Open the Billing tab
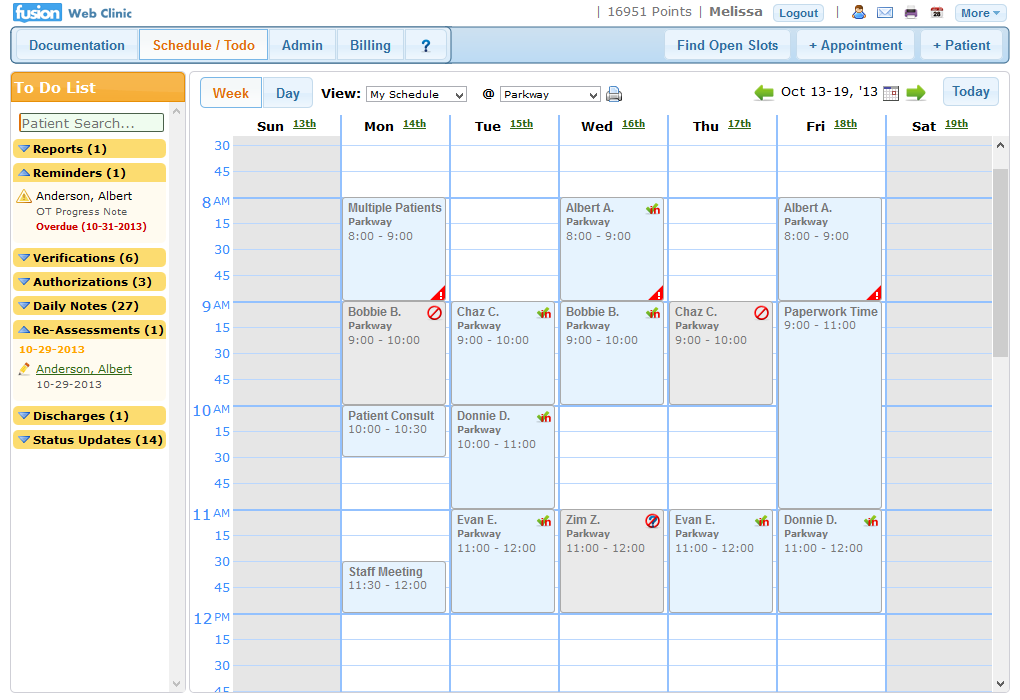This screenshot has height=700, width=1020. [370, 45]
